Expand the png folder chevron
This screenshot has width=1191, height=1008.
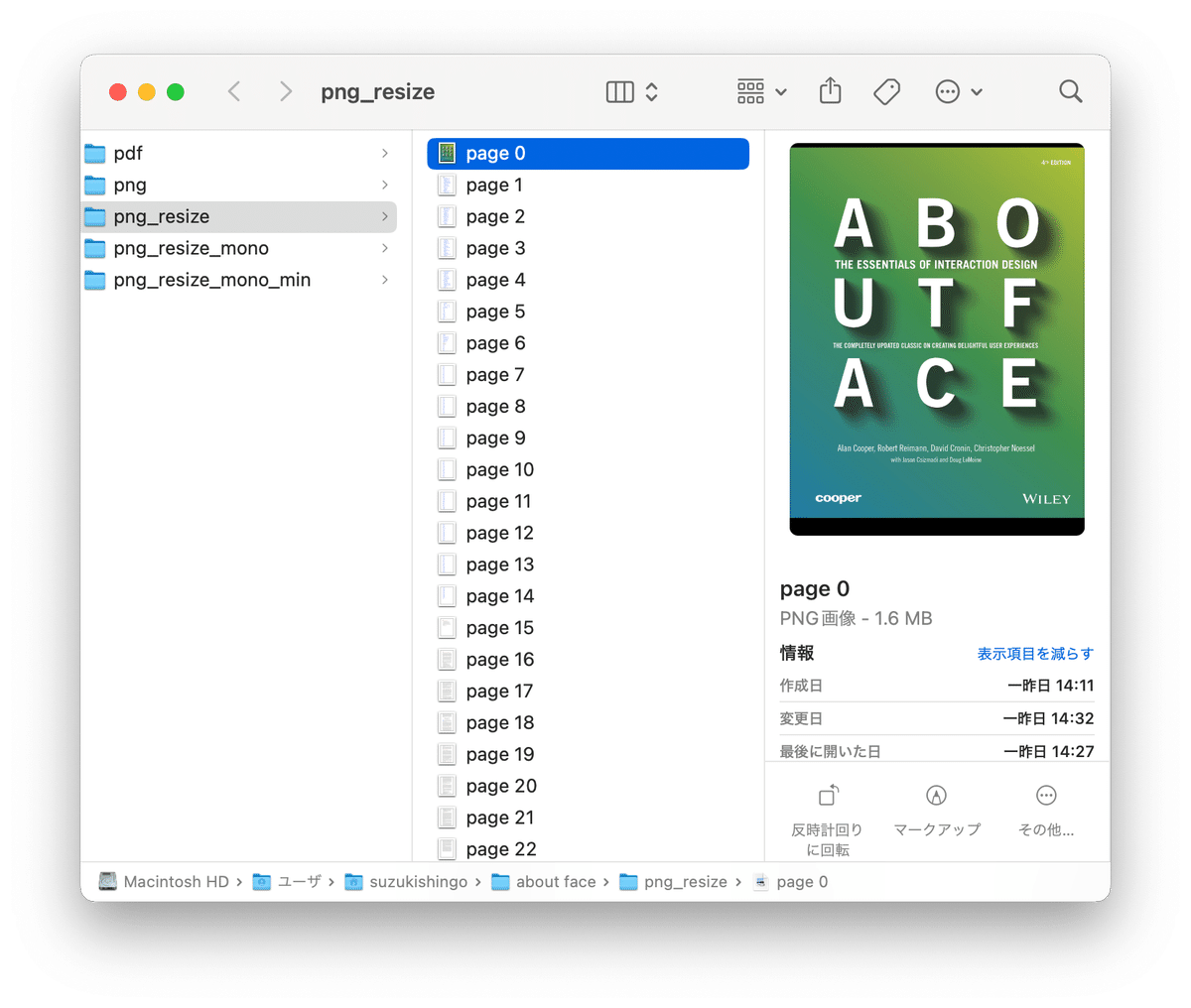(x=385, y=185)
